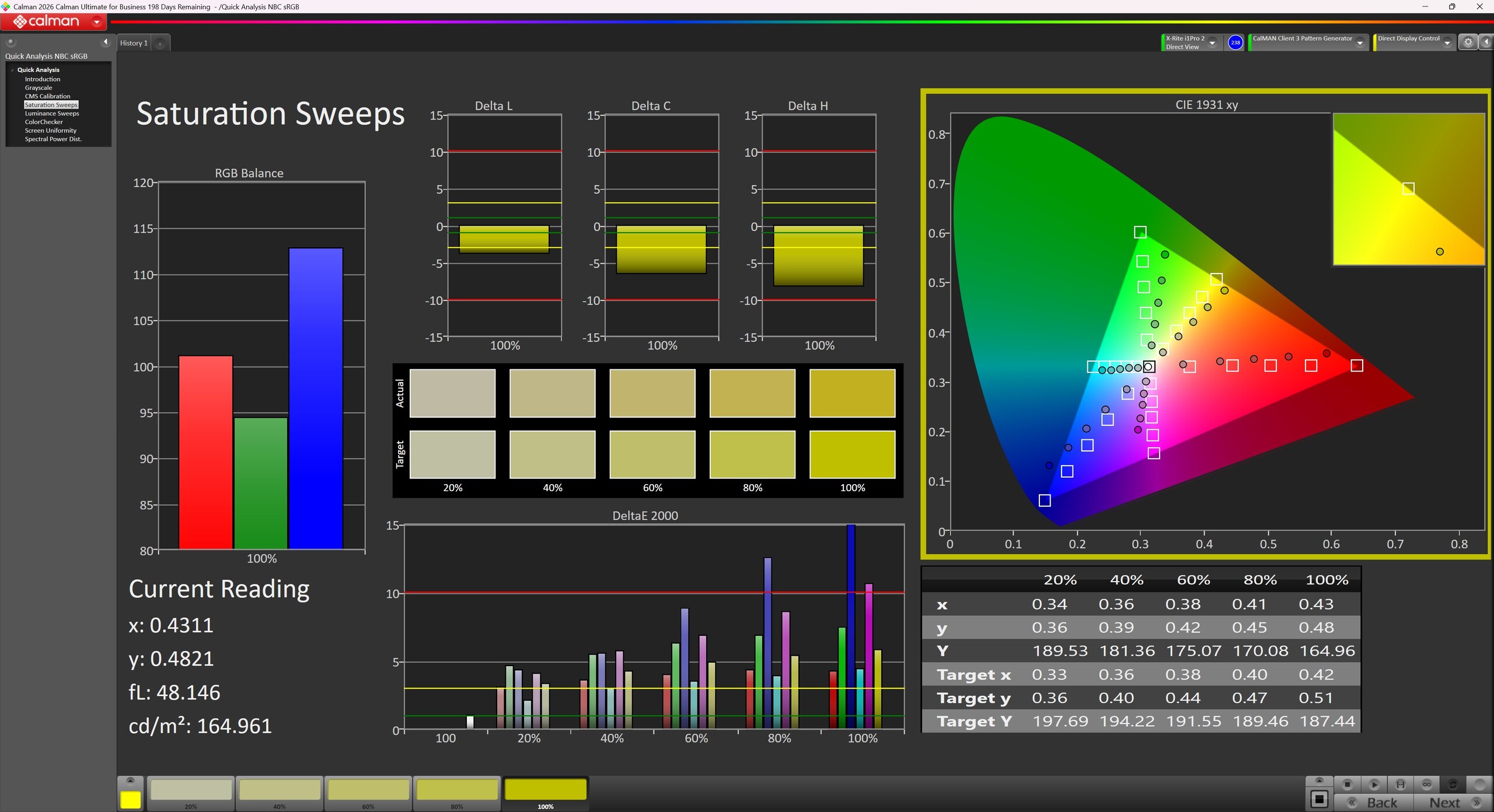Select the 40% saturation patch in bottom strip
The width and height of the screenshot is (1494, 812).
coord(280,793)
